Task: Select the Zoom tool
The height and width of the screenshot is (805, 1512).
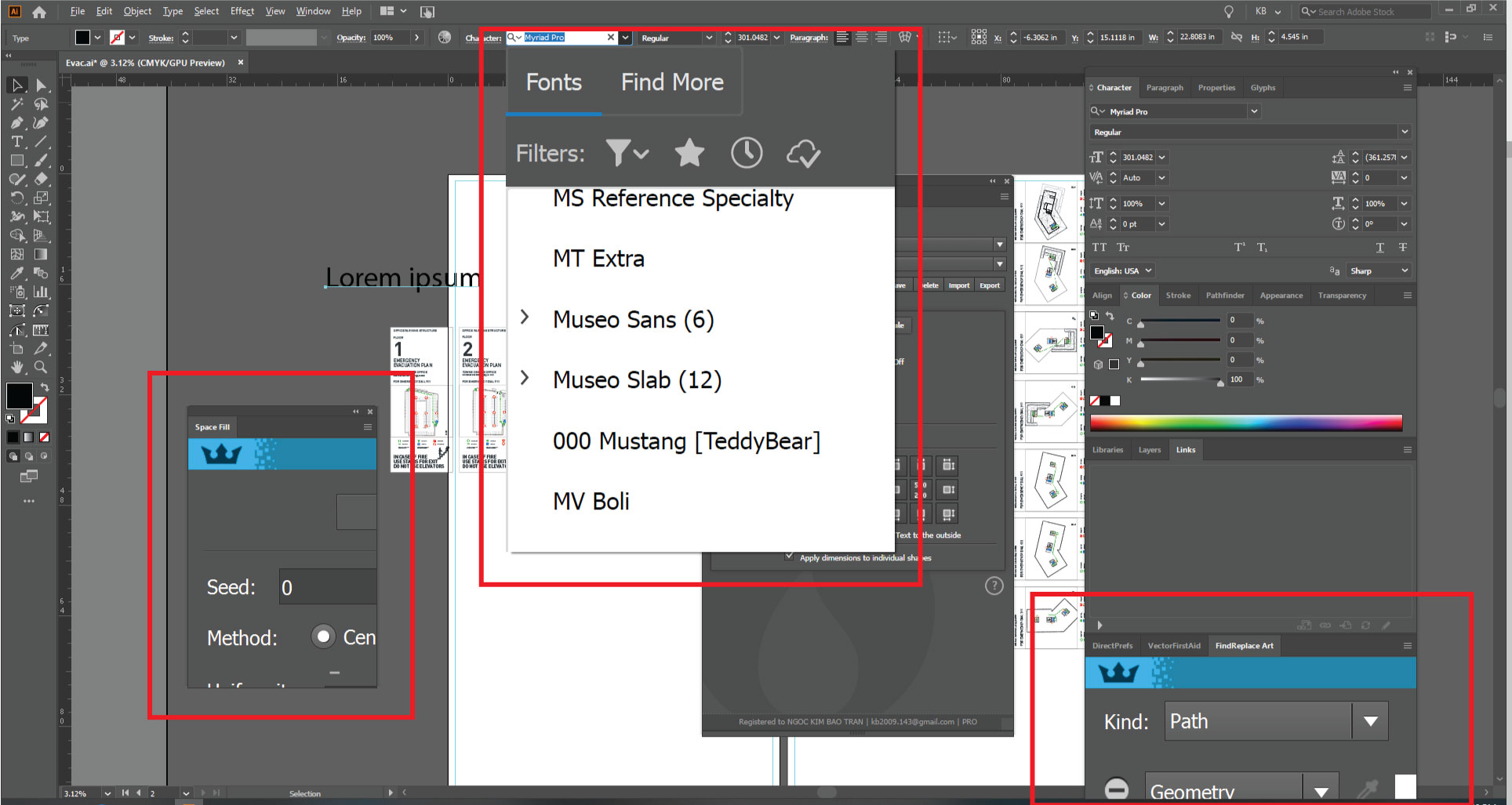Action: click(x=41, y=367)
